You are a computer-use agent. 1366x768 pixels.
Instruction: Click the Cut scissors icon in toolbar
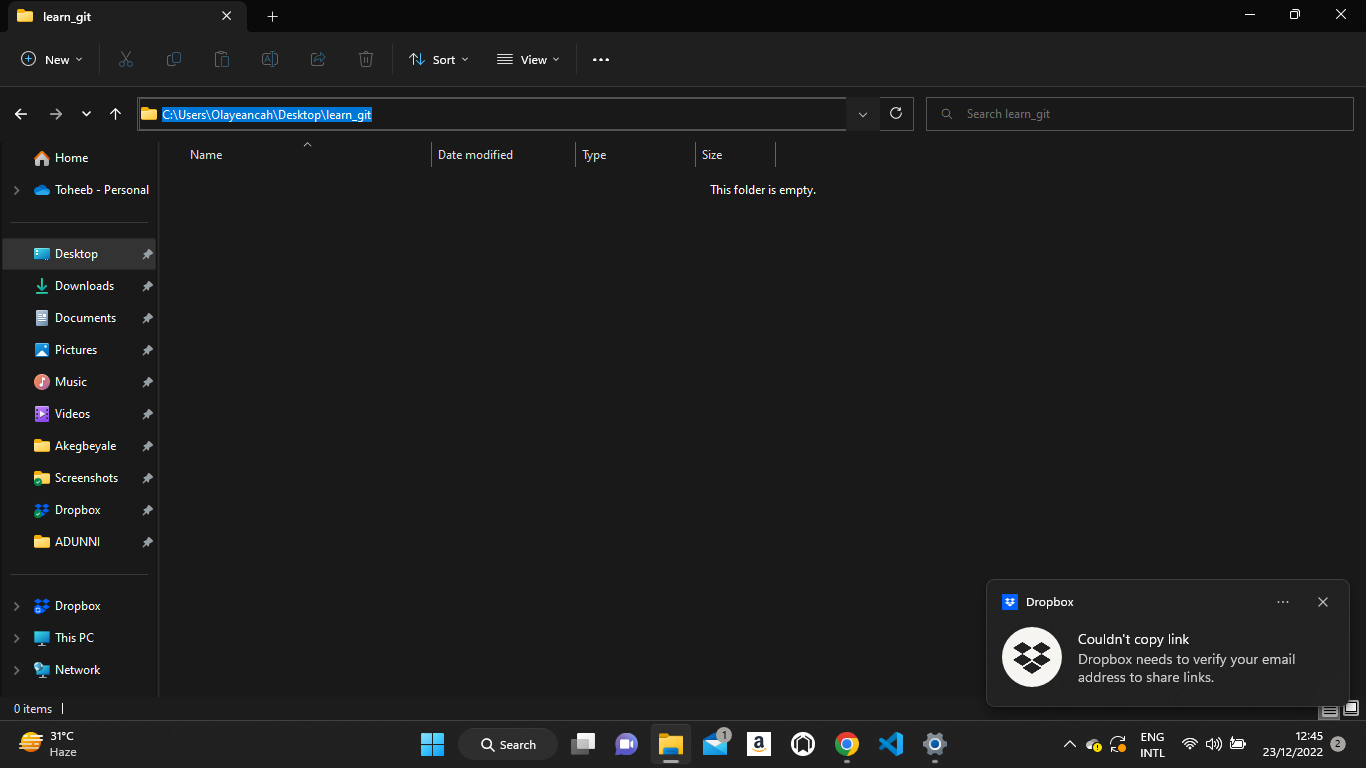coord(126,60)
